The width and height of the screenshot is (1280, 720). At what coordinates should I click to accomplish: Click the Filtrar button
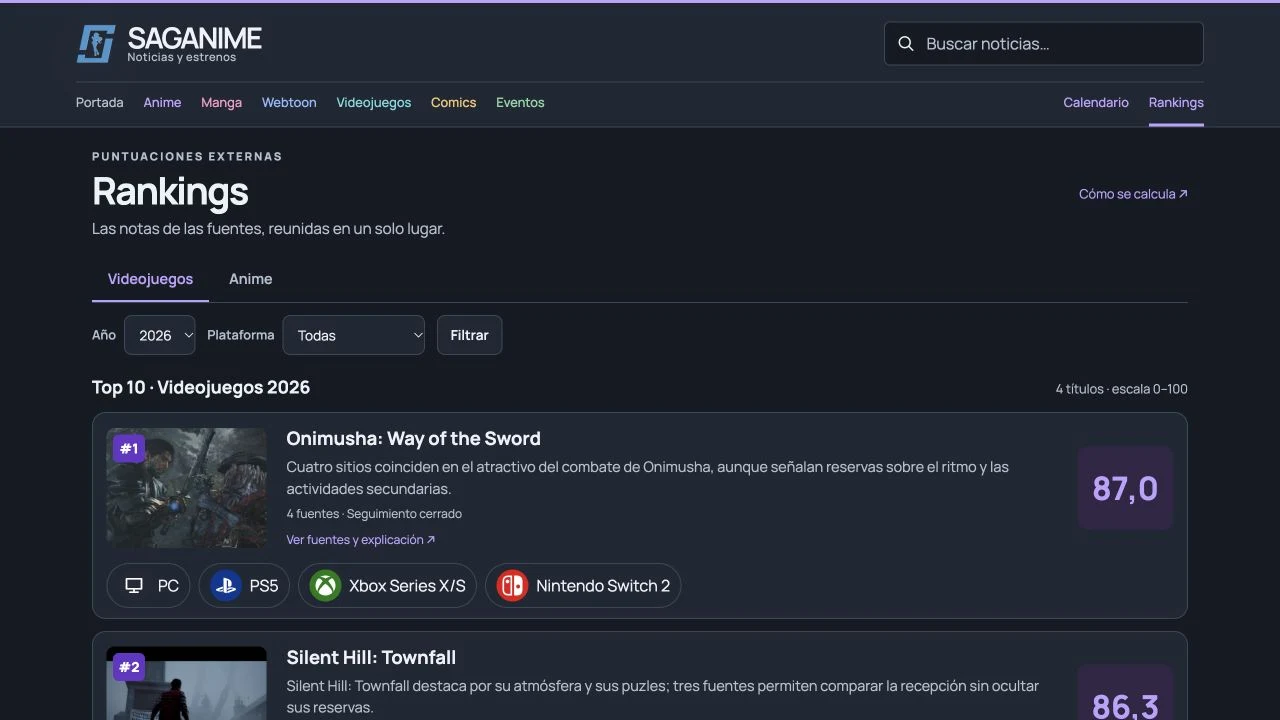coord(469,335)
